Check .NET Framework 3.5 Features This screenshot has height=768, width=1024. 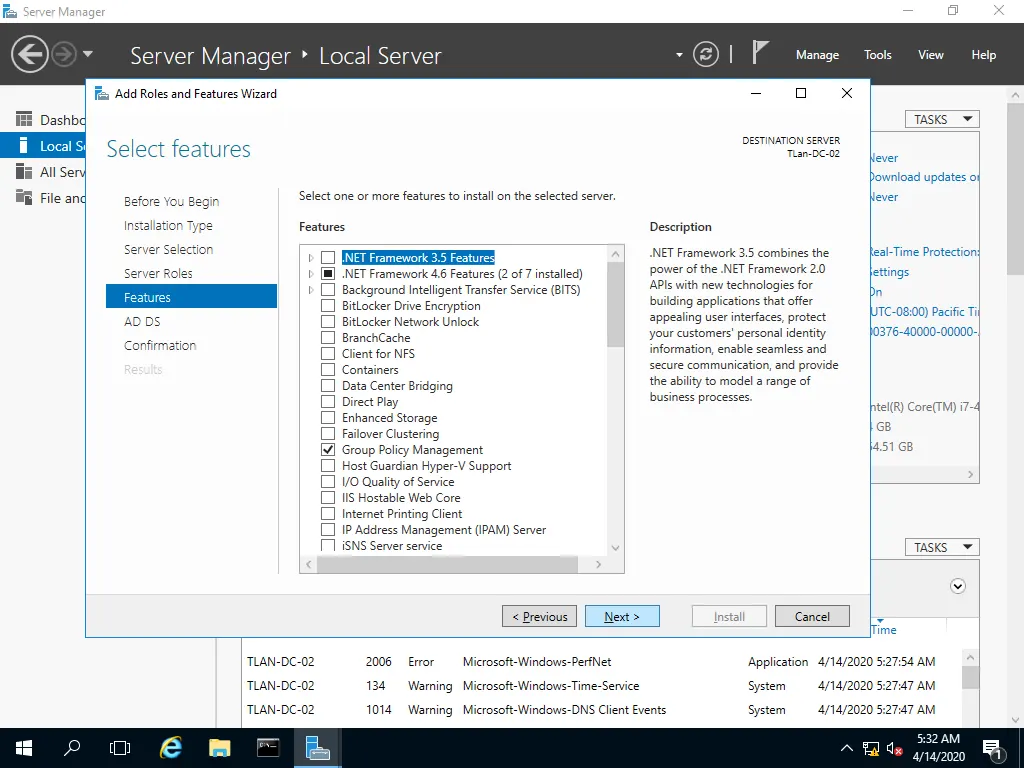328,258
